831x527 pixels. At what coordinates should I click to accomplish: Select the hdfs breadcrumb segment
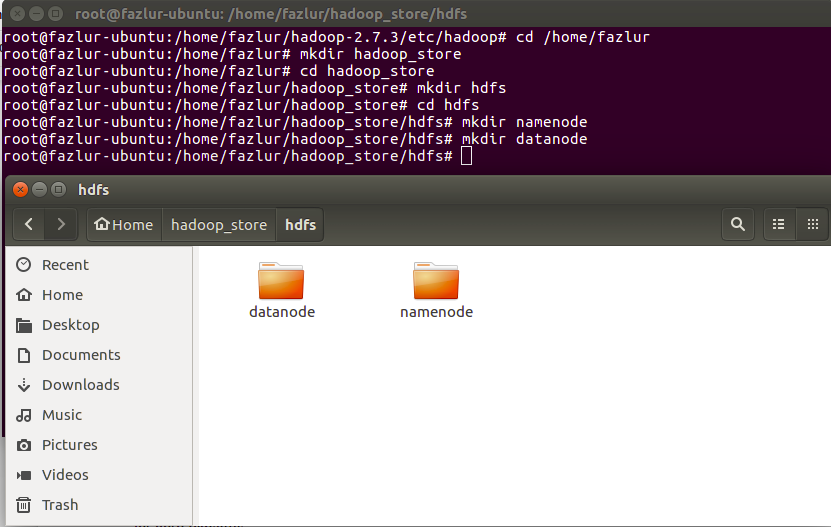coord(300,225)
